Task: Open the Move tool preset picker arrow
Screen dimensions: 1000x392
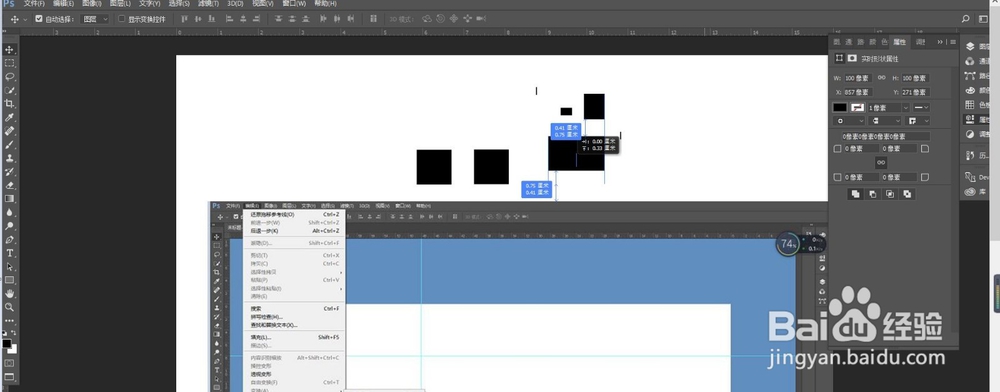Action: [25, 19]
